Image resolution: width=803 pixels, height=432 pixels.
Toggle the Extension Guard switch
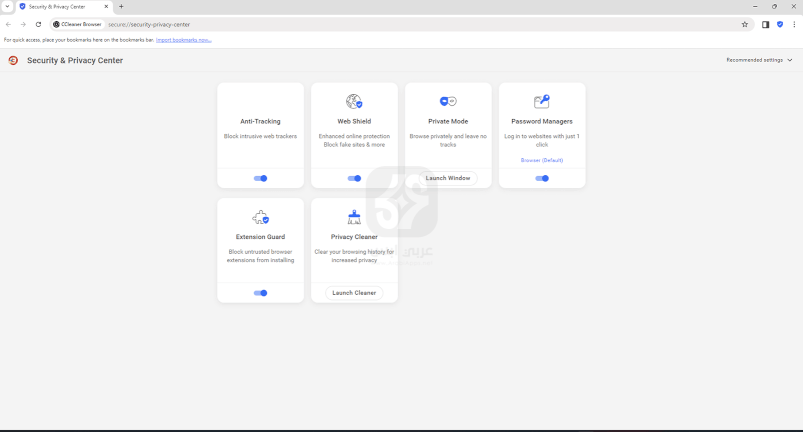tap(261, 293)
